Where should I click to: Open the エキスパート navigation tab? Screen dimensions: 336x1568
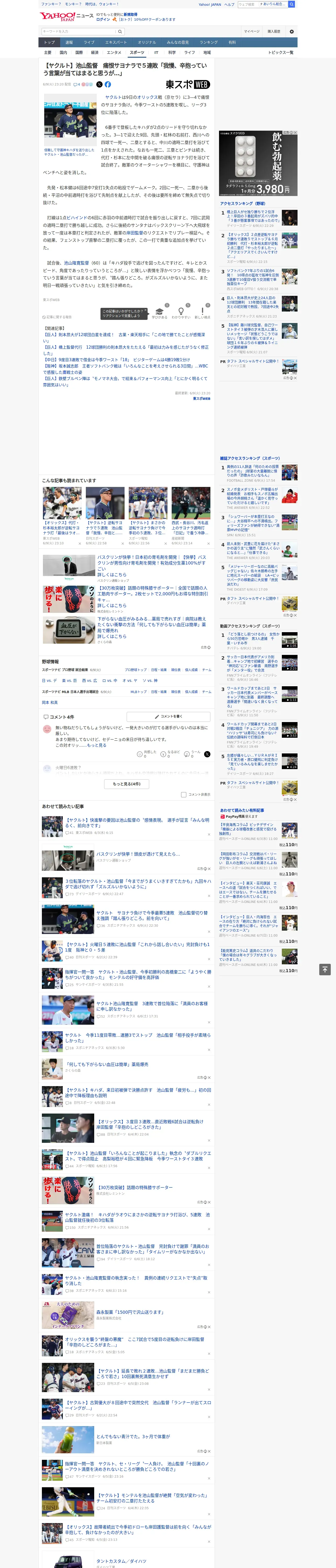point(116,43)
